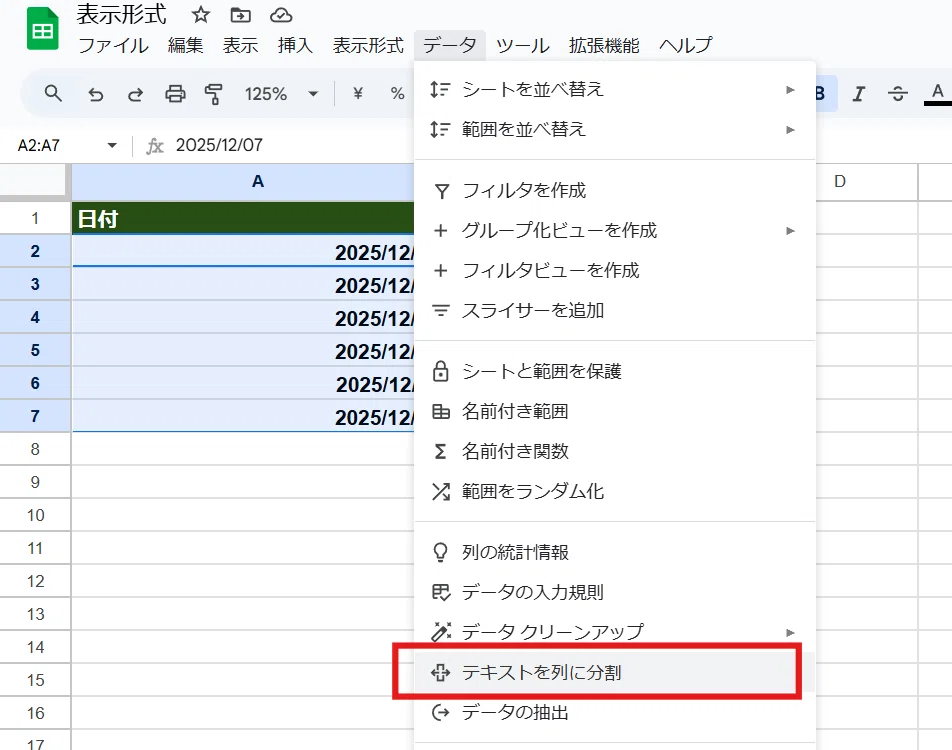The height and width of the screenshot is (750, 952).
Task: Click 名前付き範囲 table icon
Action: point(441,412)
